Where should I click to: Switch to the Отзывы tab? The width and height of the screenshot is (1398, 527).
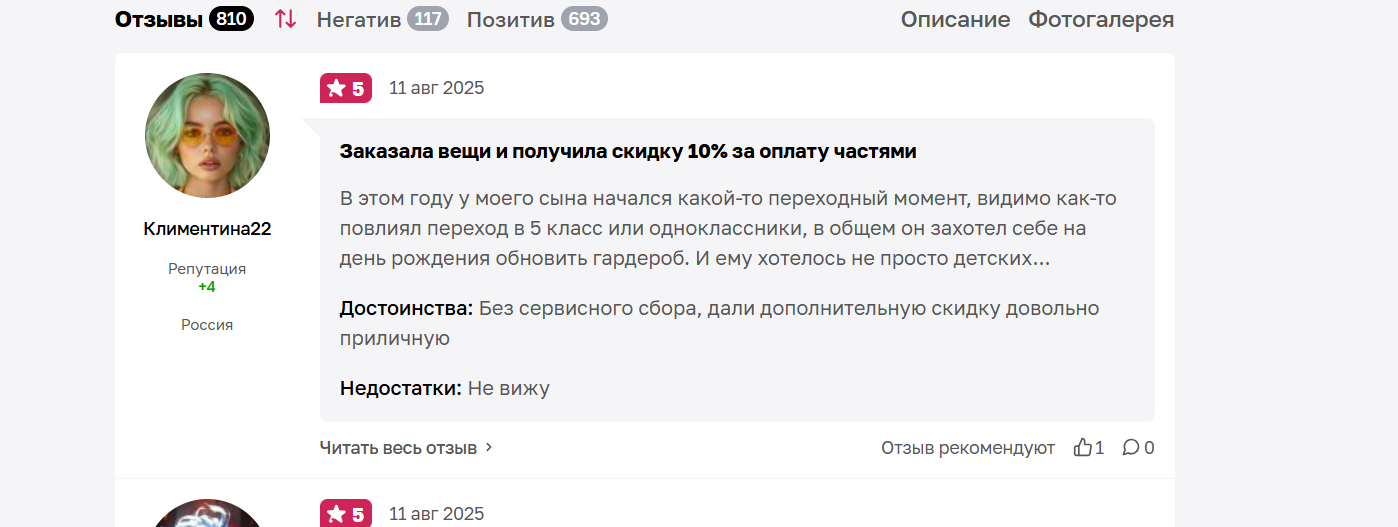click(159, 19)
